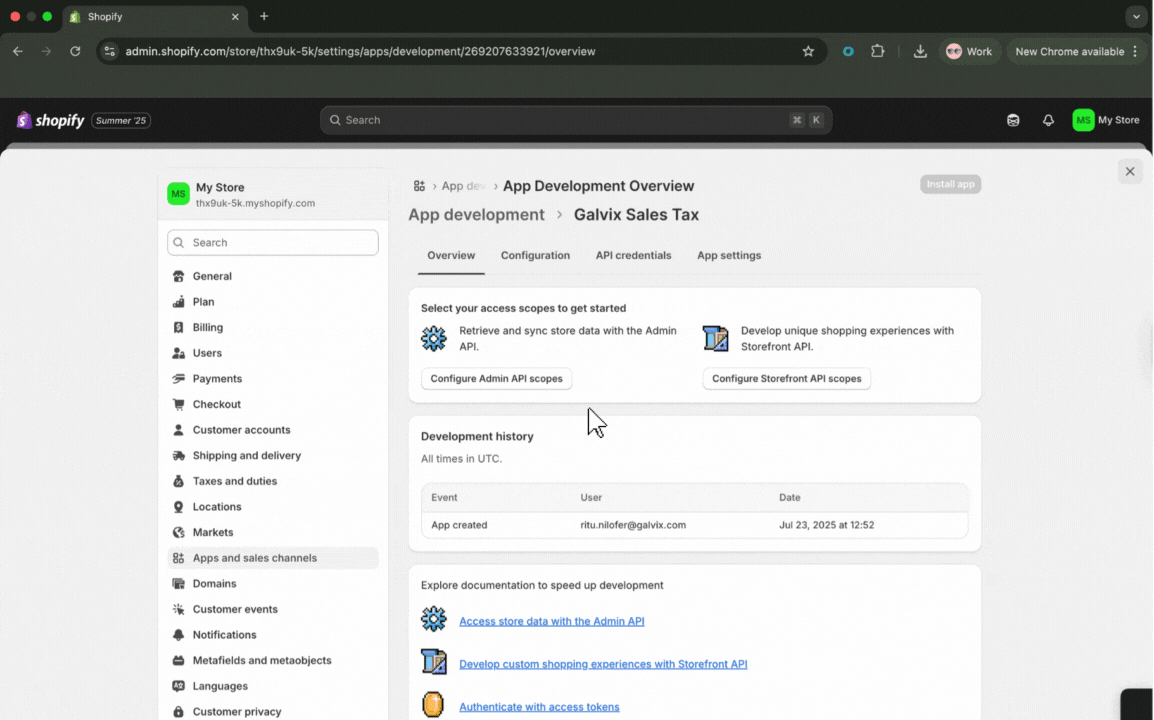Click the Summer '25 badge
The image size is (1154, 720).
(x=121, y=121)
